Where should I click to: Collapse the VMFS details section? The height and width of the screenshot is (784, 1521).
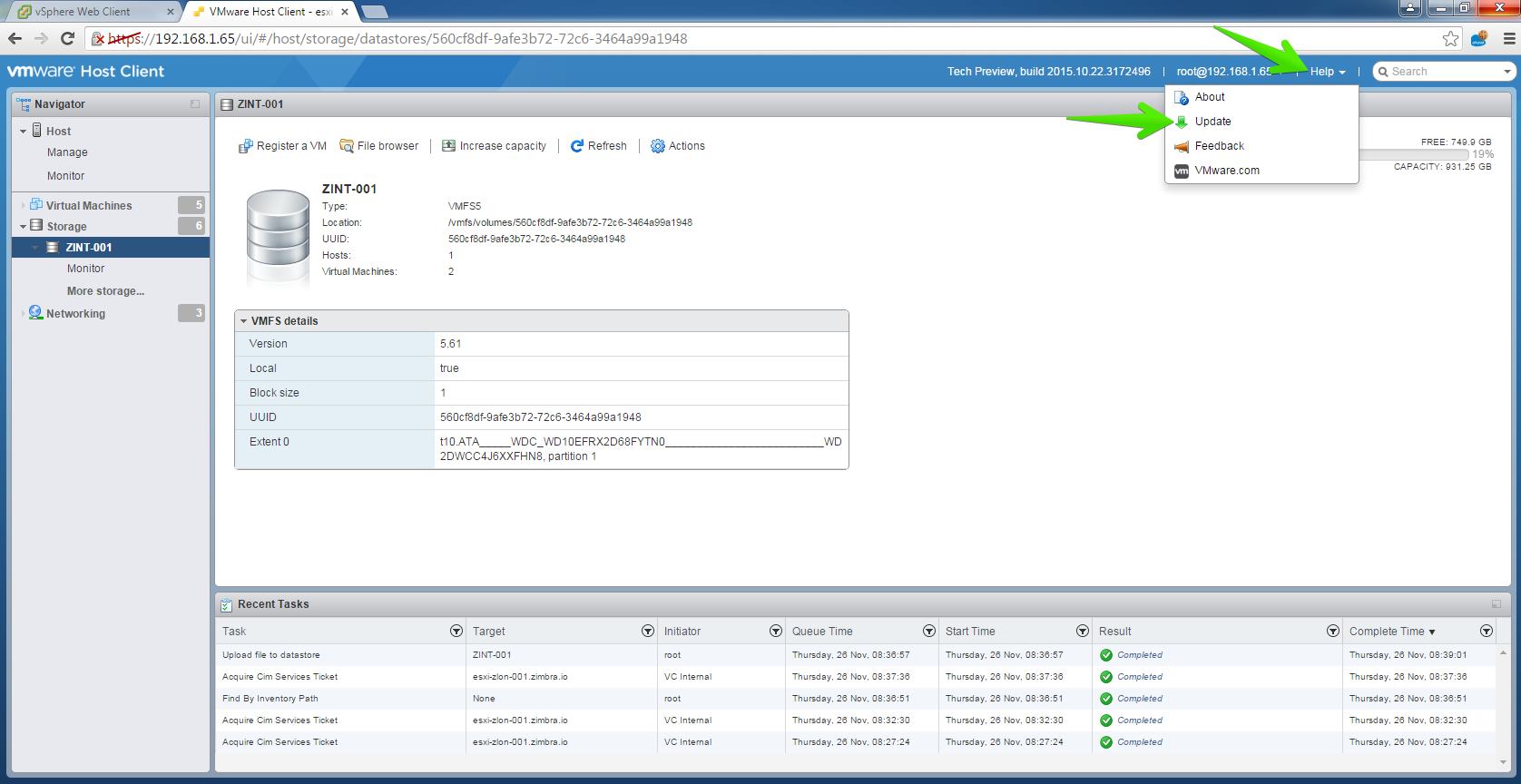click(243, 321)
